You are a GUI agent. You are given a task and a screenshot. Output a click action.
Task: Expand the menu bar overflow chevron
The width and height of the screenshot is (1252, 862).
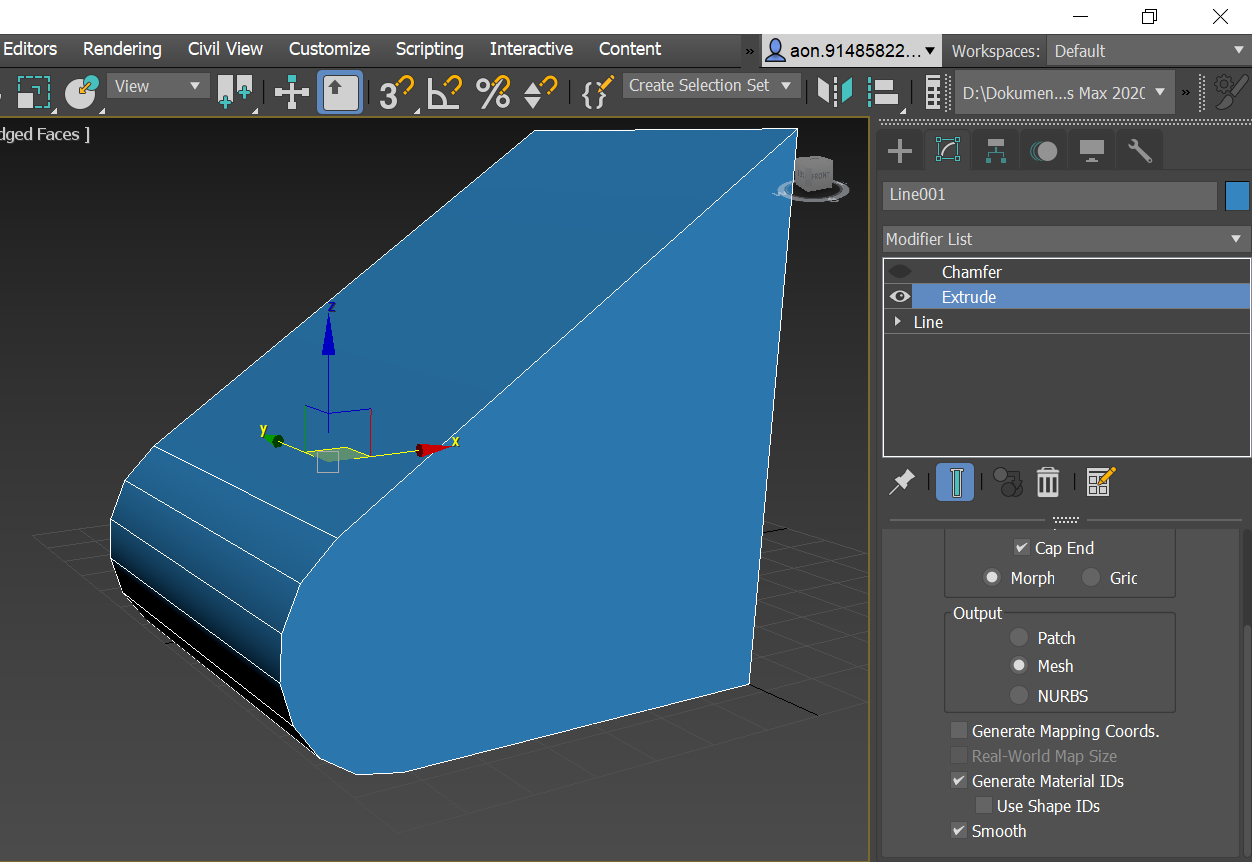(750, 51)
